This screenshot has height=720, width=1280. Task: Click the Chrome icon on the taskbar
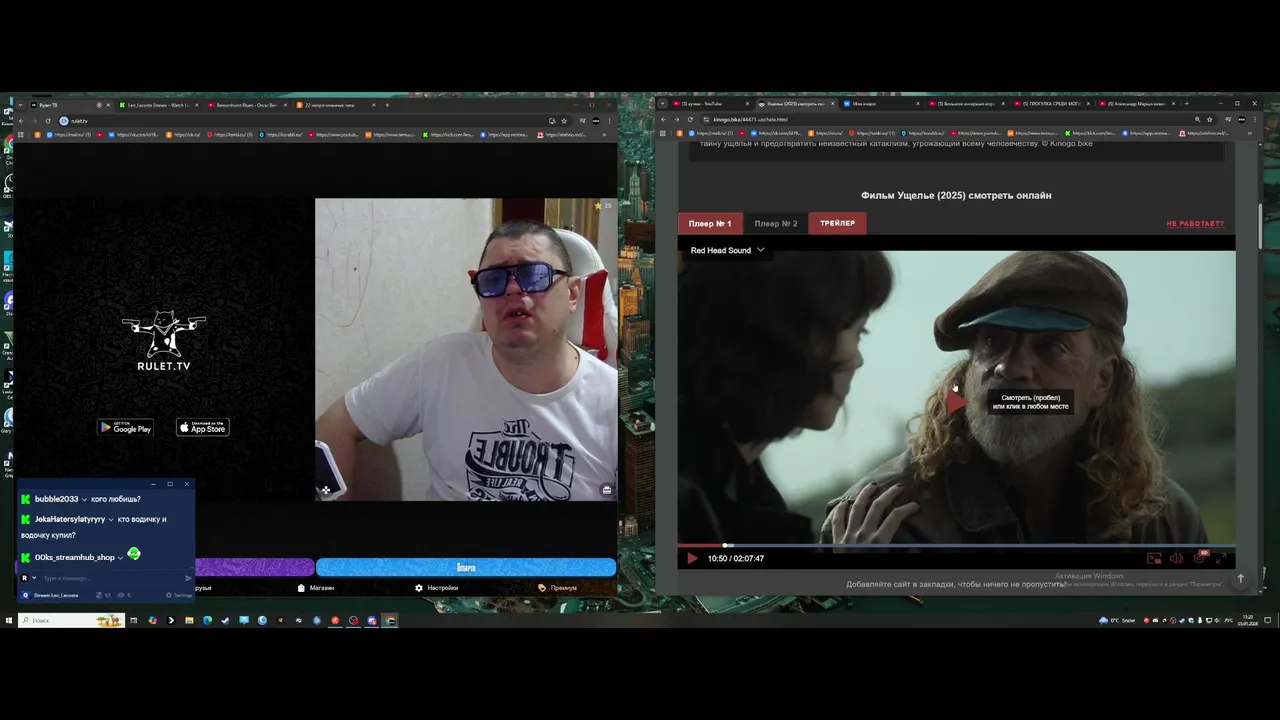point(389,620)
